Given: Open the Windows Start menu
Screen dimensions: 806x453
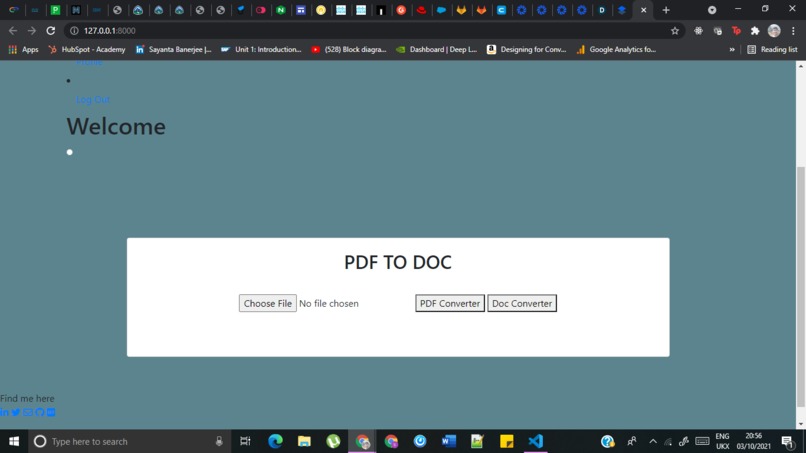Looking at the screenshot, I should [14, 441].
